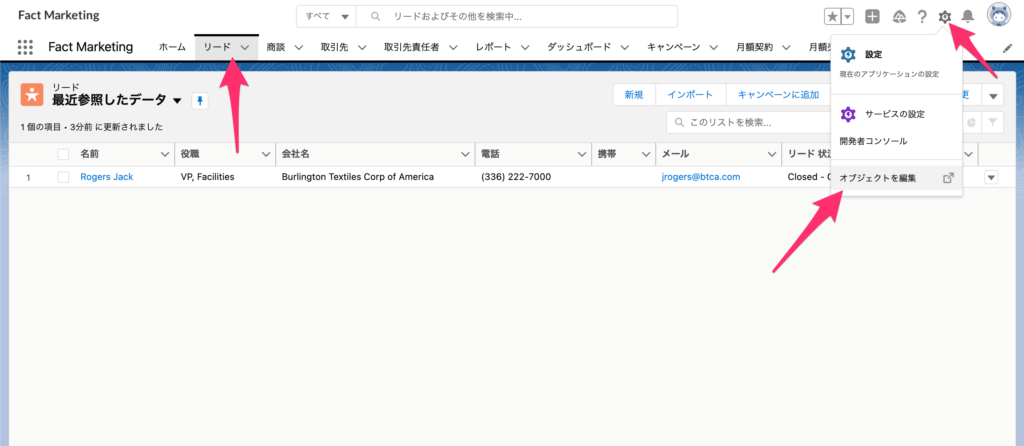Click the external-link icon beside オブジェクトを編集
The height and width of the screenshot is (446, 1024).
[949, 178]
